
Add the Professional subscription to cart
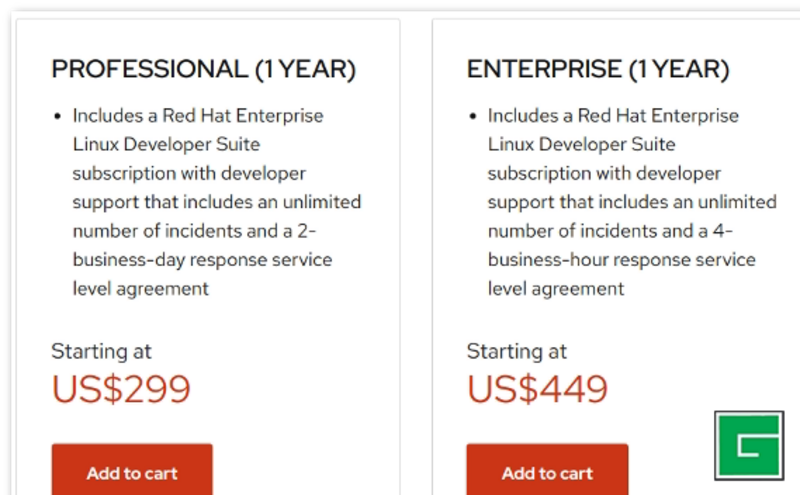click(x=132, y=472)
